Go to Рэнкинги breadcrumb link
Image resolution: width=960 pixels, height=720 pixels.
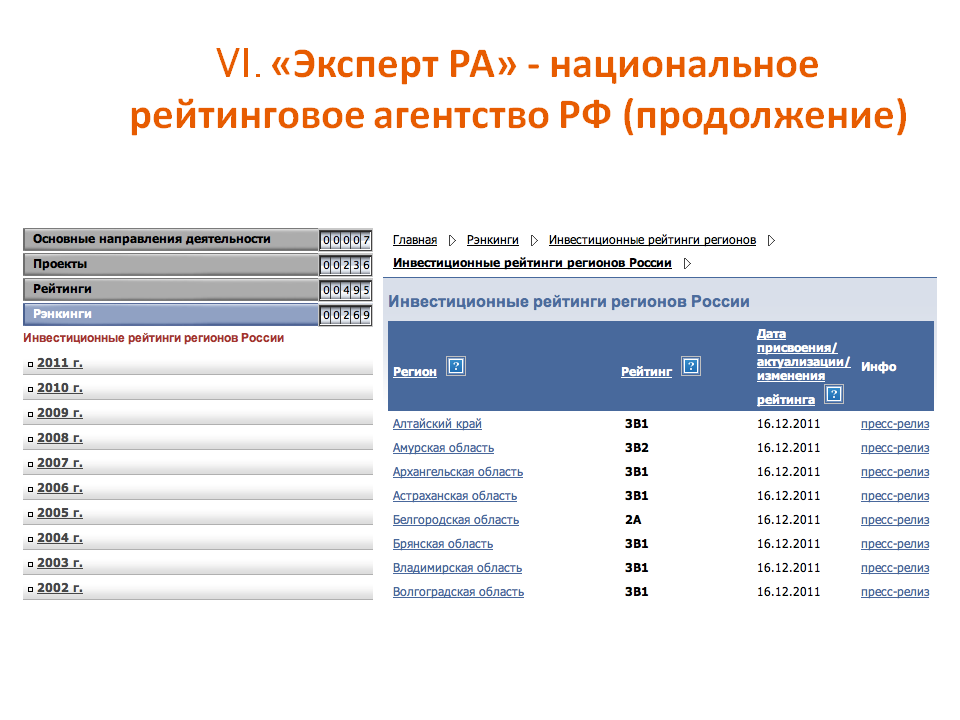tap(492, 240)
